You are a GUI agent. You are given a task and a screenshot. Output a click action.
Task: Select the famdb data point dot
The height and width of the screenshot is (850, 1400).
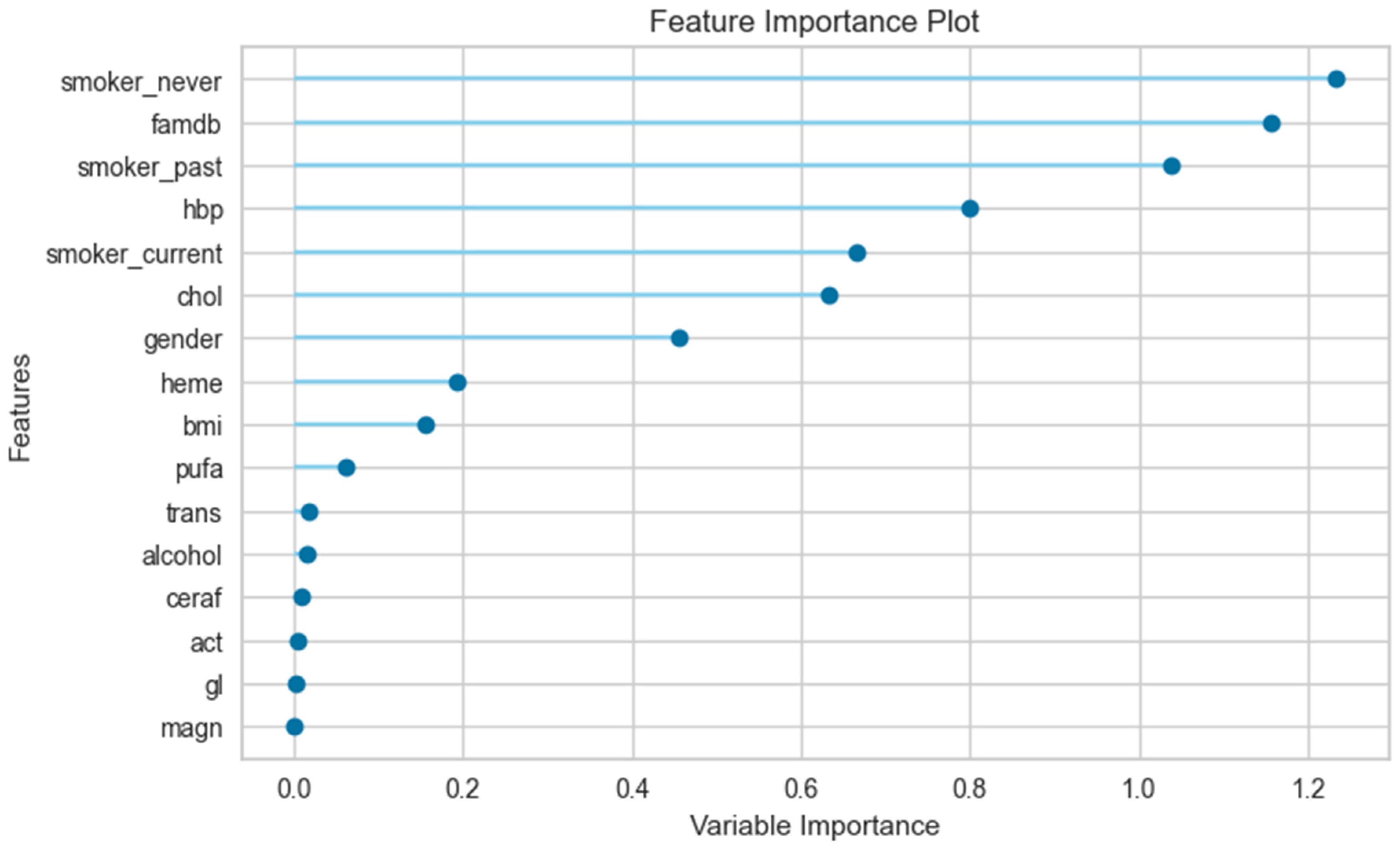[x=1272, y=123]
